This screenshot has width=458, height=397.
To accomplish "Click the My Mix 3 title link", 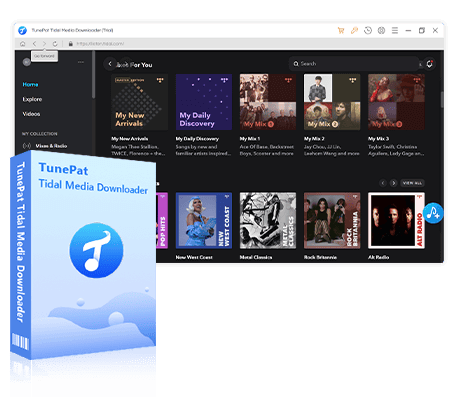I will (378, 139).
